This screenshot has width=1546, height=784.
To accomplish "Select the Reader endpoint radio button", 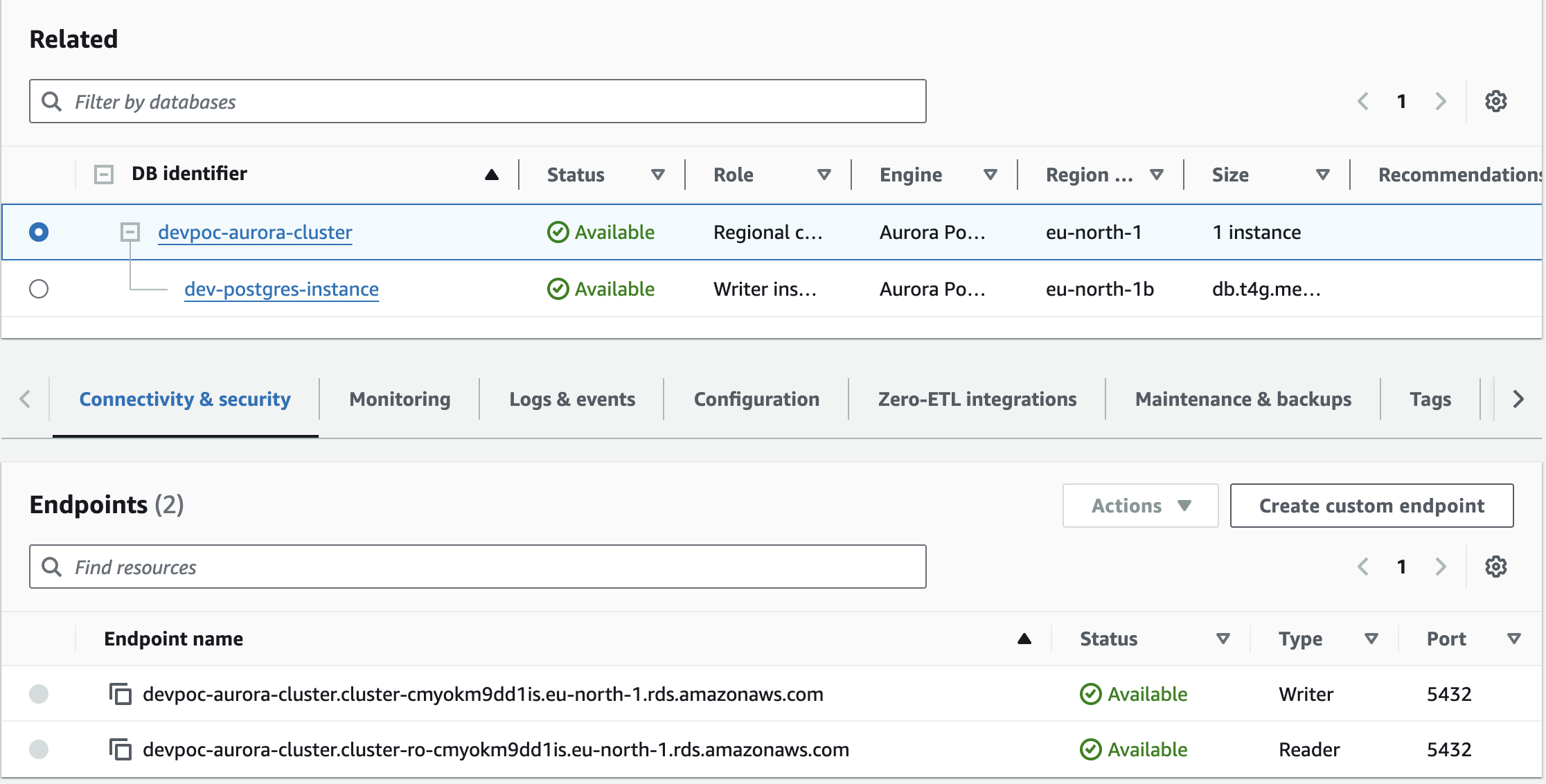I will pos(39,749).
